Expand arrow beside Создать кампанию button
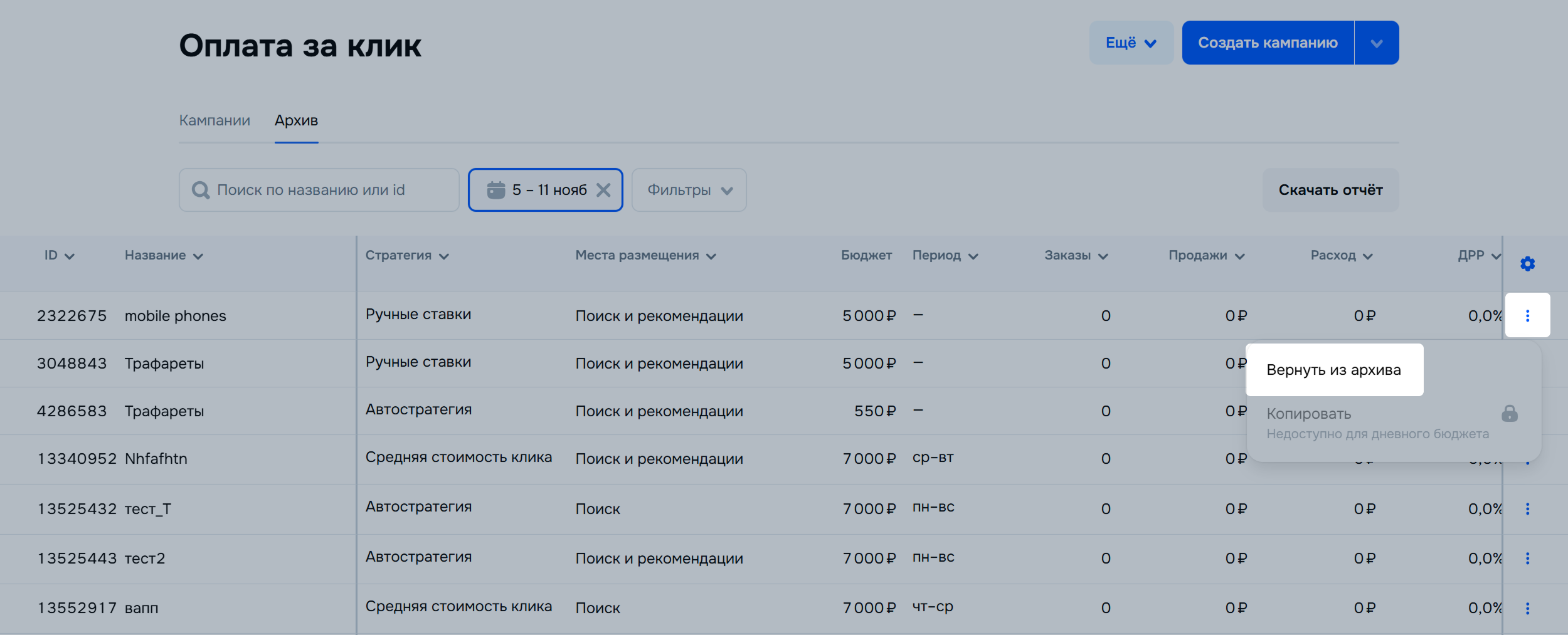This screenshot has height=635, width=1568. [x=1376, y=43]
